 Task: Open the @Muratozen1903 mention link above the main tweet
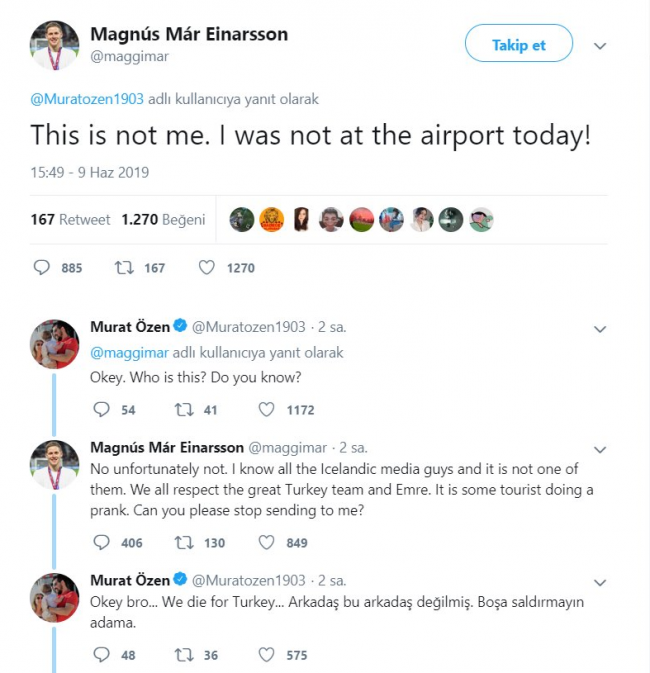tap(86, 100)
